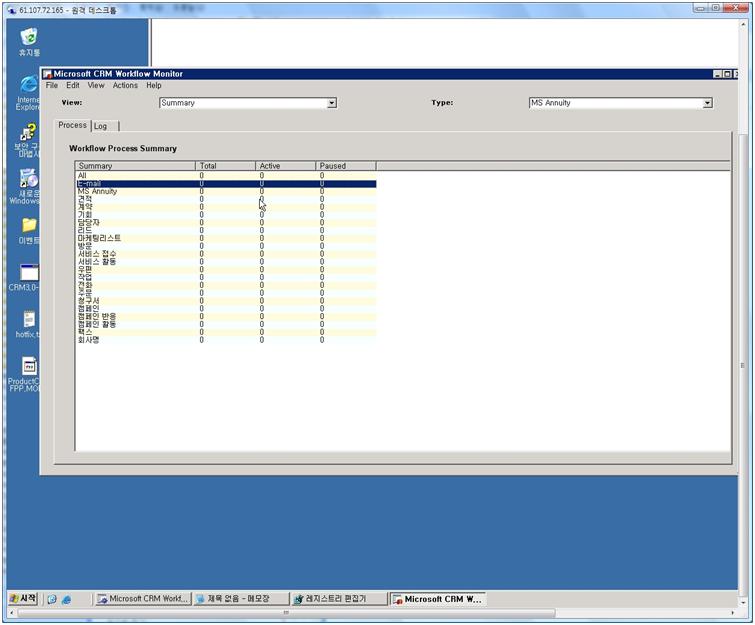Open the security configuration wizard desktop icon
This screenshot has height=625, width=755.
[x=28, y=140]
